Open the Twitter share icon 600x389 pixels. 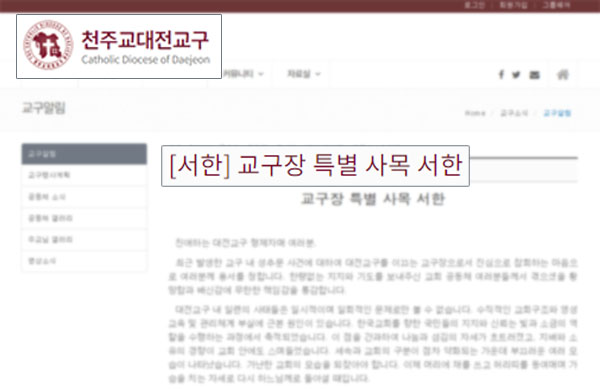pos(516,75)
